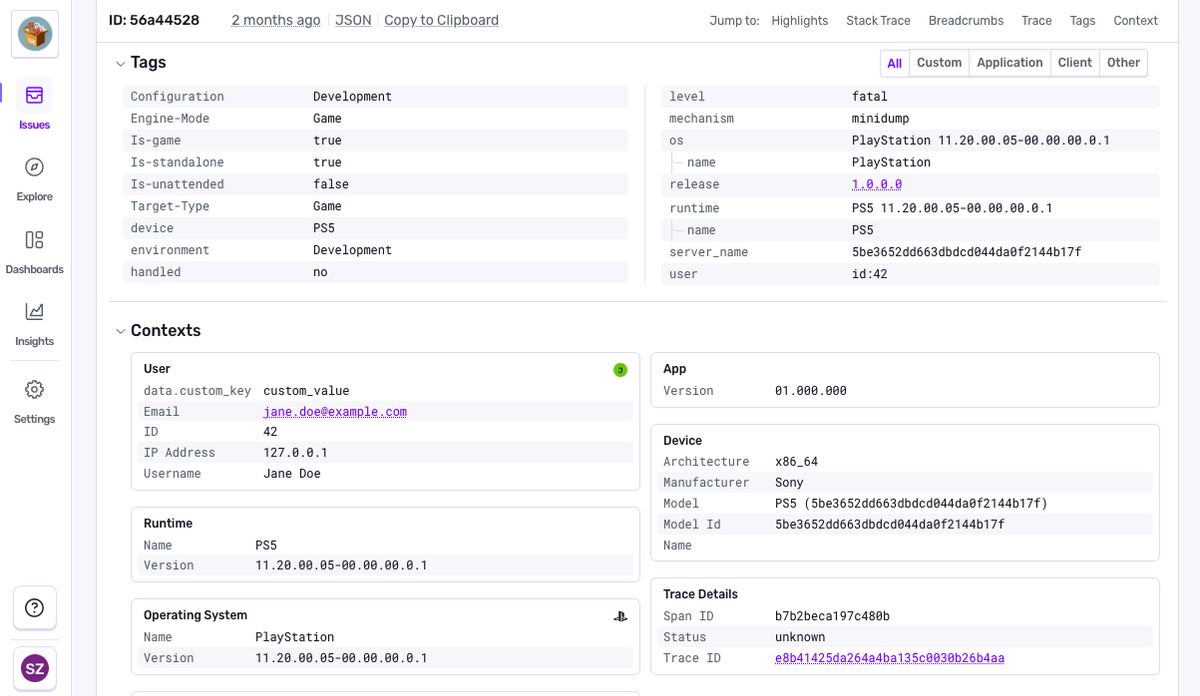Click the organization logo avatar
The image size is (1200, 696).
click(35, 34)
